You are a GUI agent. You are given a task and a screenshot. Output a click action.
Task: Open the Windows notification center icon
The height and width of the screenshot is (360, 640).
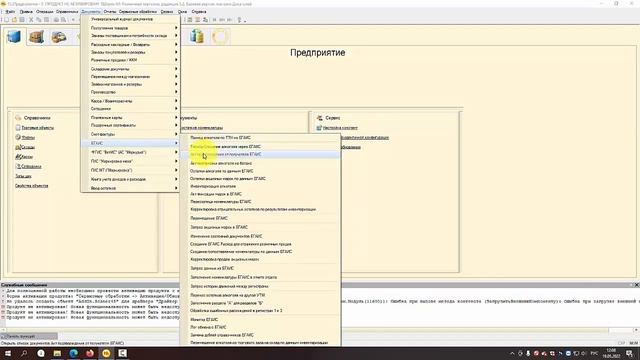629,353
